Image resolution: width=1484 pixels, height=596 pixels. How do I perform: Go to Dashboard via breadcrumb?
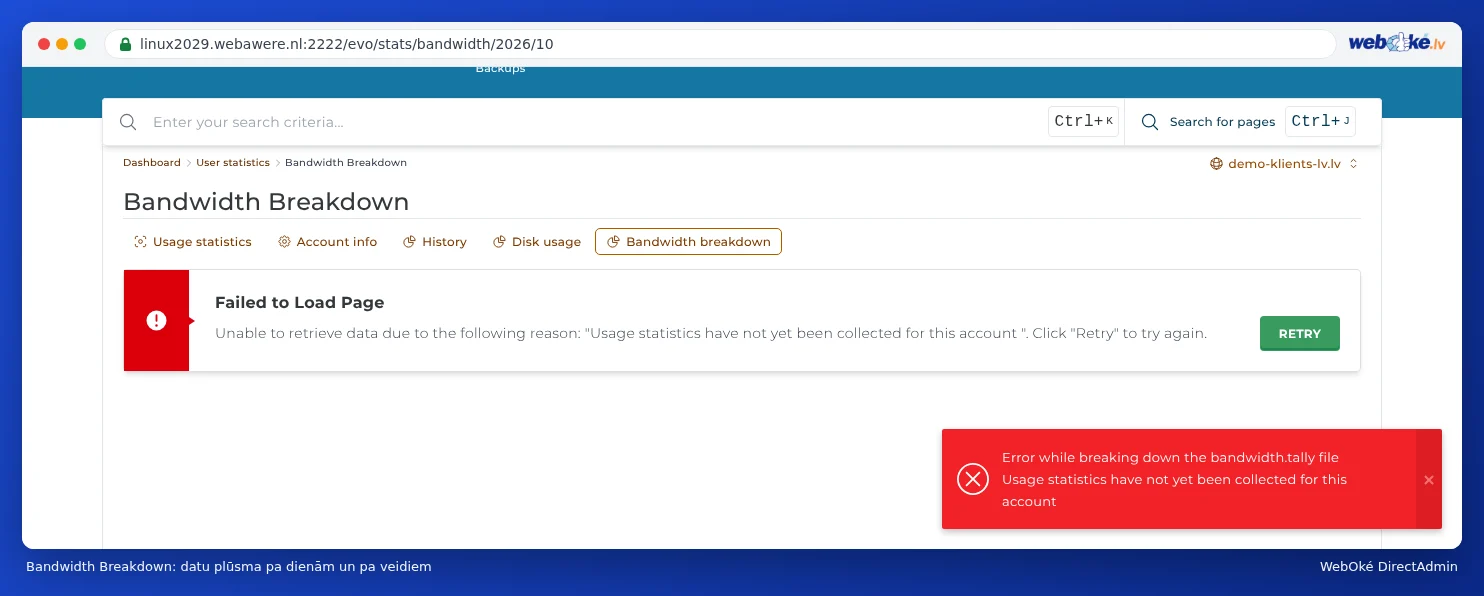click(x=152, y=162)
